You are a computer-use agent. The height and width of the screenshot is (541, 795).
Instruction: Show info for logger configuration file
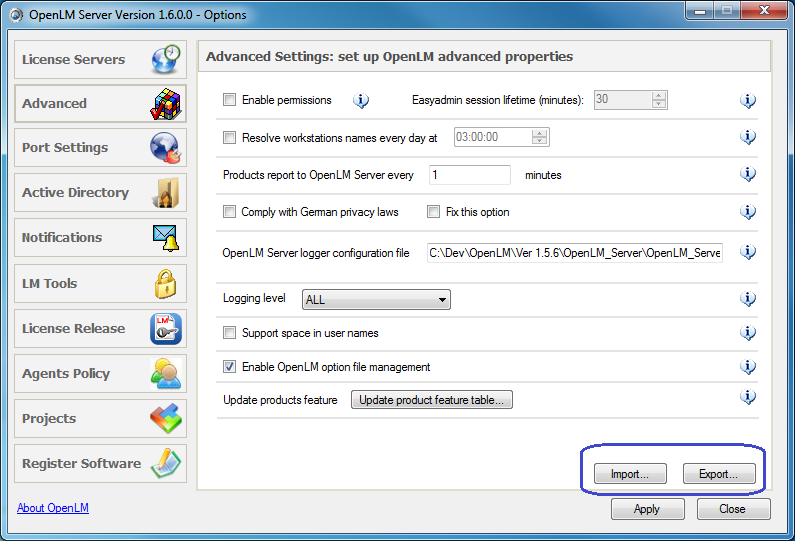pyautogui.click(x=748, y=251)
